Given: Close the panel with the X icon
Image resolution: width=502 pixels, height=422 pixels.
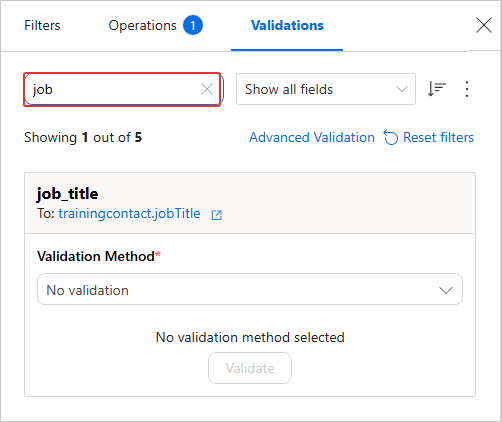Looking at the screenshot, I should click(x=484, y=25).
